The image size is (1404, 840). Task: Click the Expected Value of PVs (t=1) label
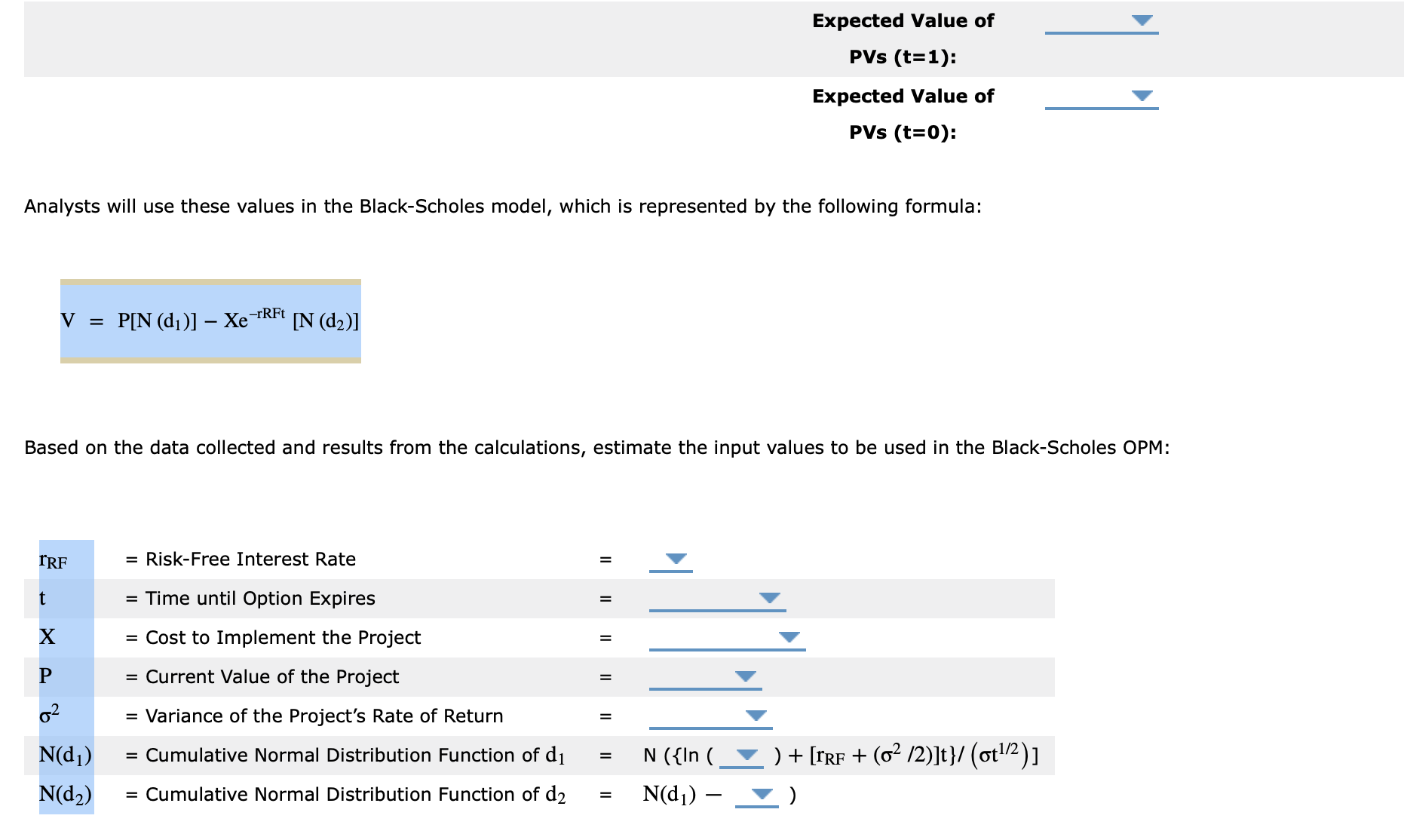pos(902,38)
